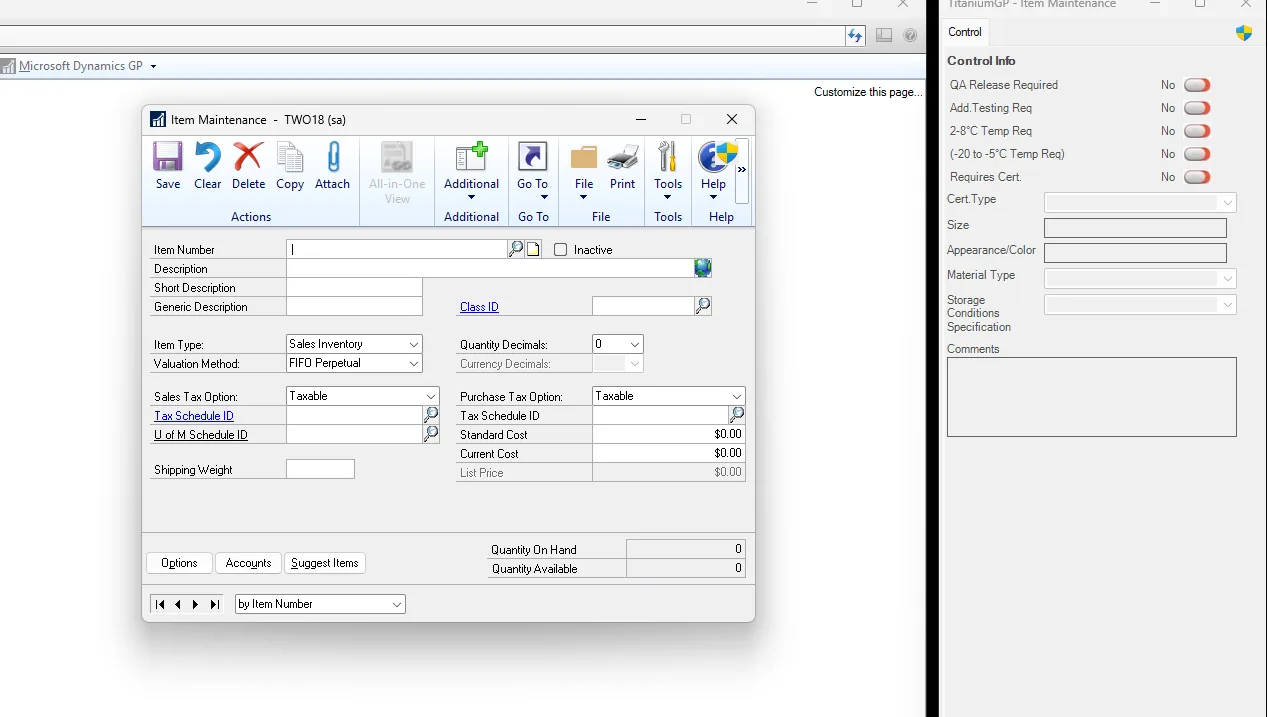Image resolution: width=1270 pixels, height=717 pixels.
Task: Click the Item Number input field
Action: (397, 249)
